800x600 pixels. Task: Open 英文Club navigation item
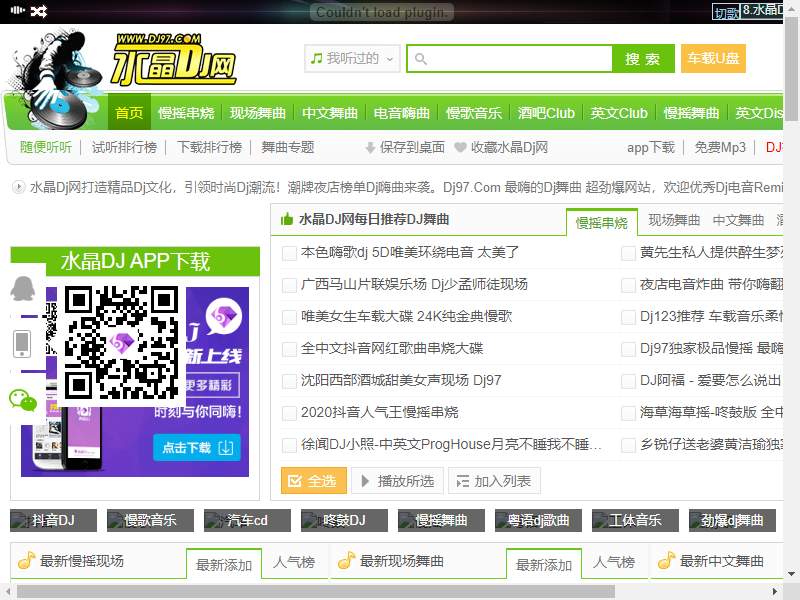(618, 113)
